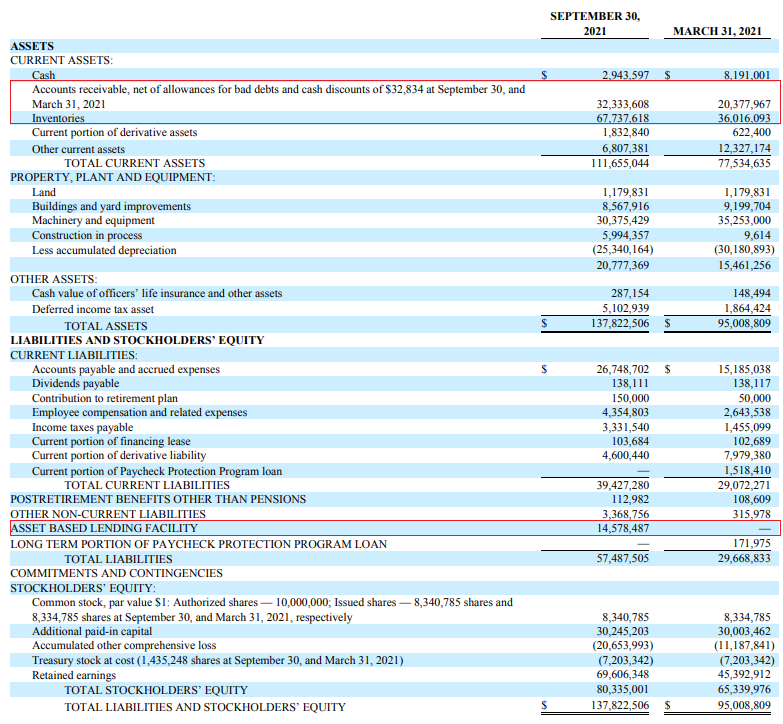Select PPP loan current value 1,518,410

tap(747, 470)
